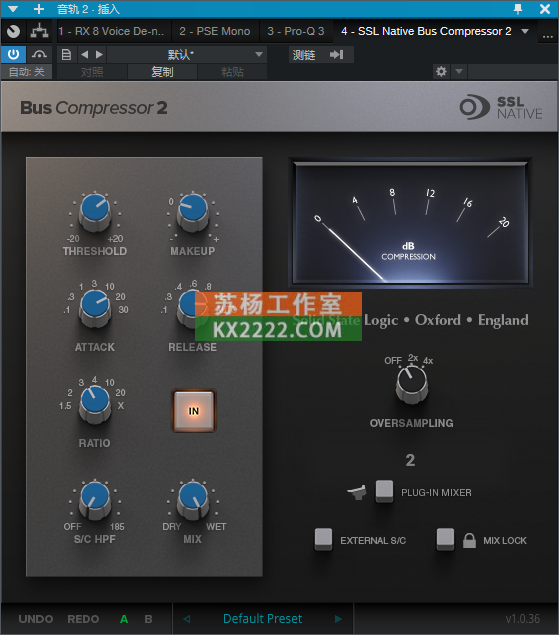This screenshot has height=635, width=559.
Task: Click the DRY/WET MIX knob
Action: click(193, 500)
